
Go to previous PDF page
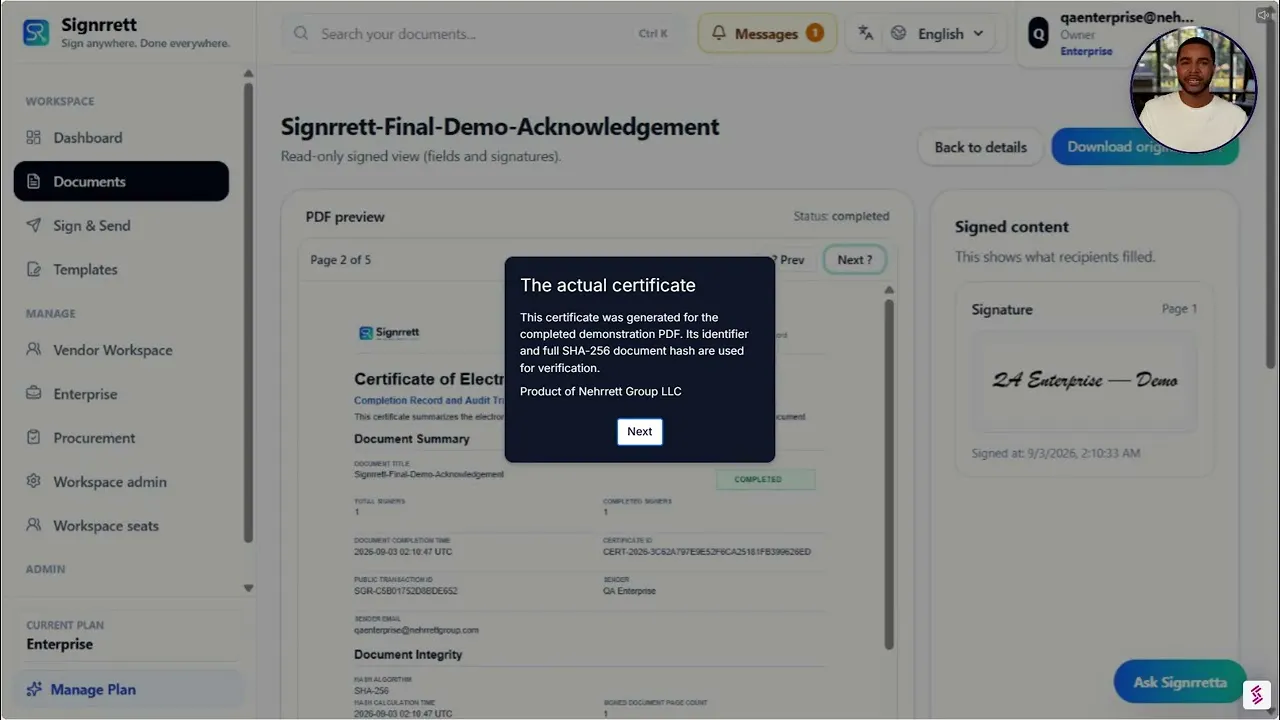coord(789,260)
